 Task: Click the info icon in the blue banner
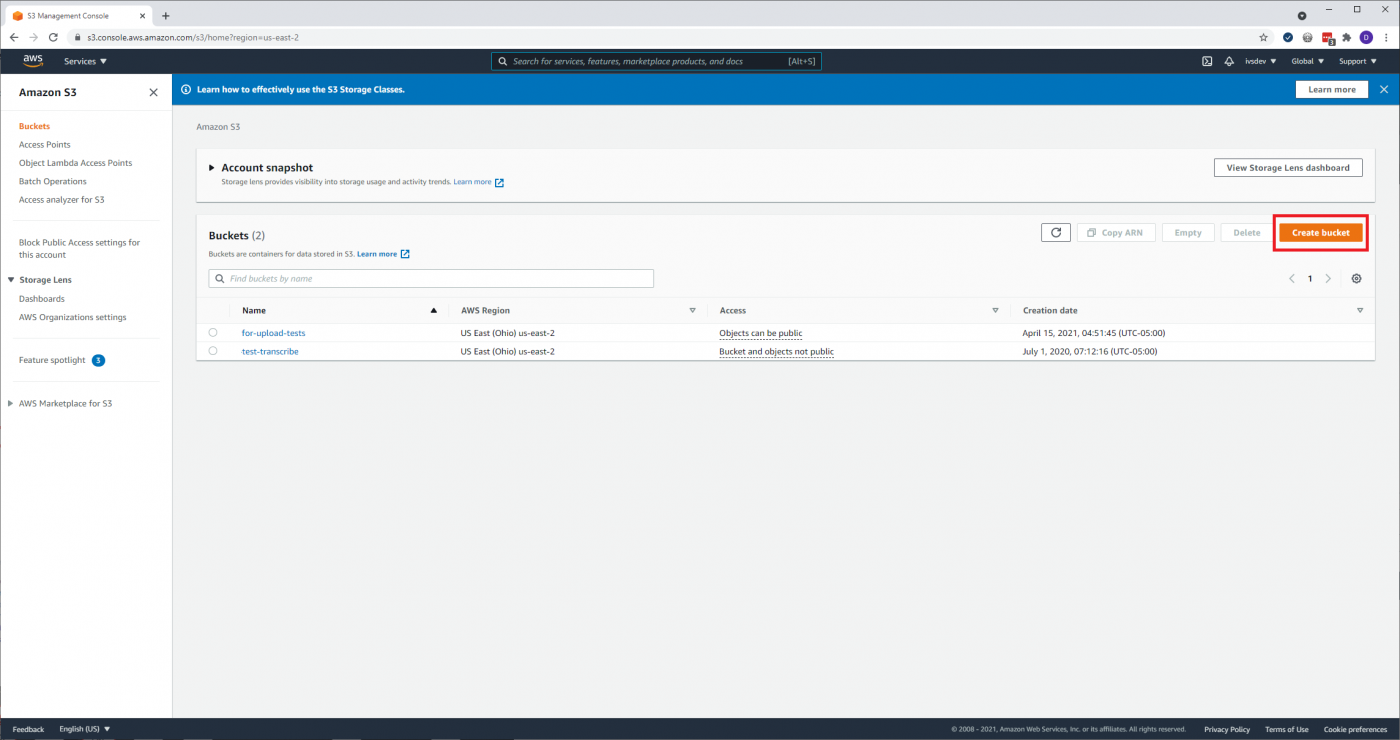[x=186, y=89]
